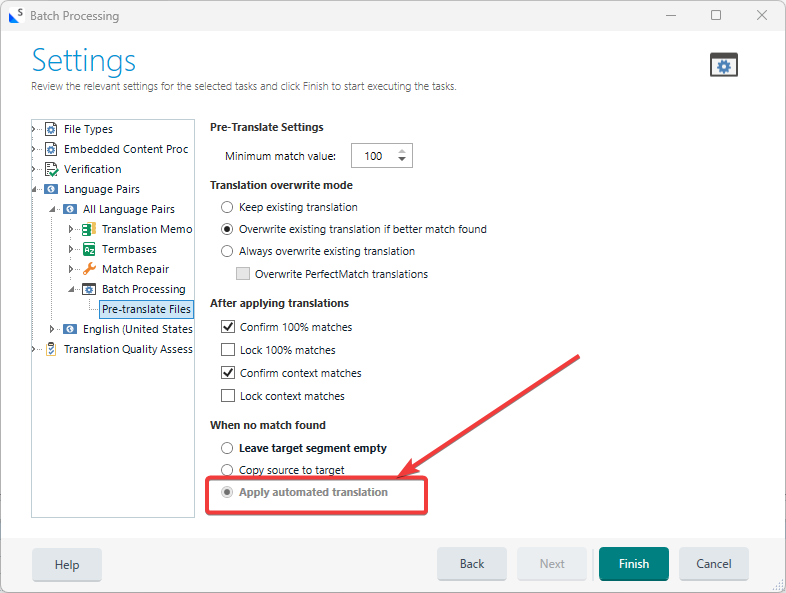Screen dimensions: 786x593
Task: Enable Lock context matches
Action: point(228,396)
